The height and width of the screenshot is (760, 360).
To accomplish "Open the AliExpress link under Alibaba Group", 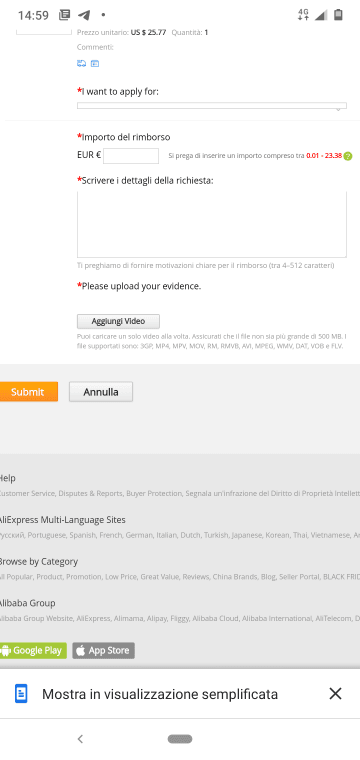I will coord(94,618).
